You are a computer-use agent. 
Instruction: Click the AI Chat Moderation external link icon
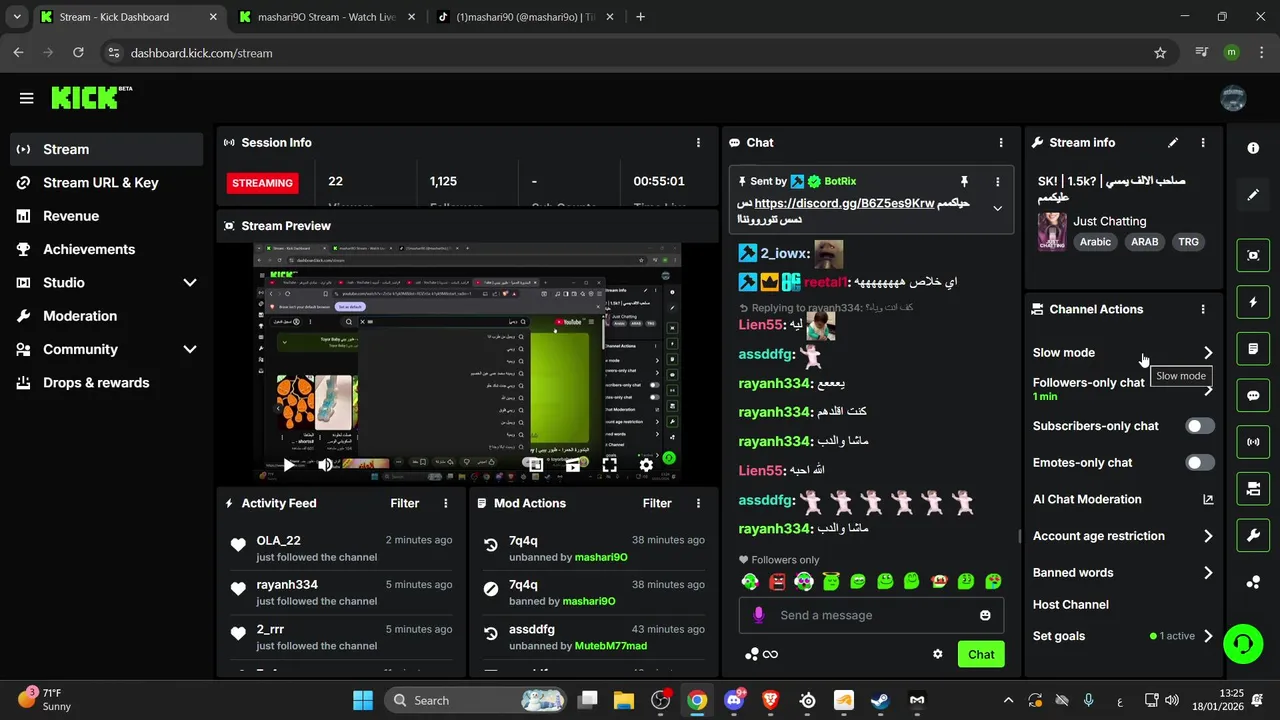pos(1208,499)
